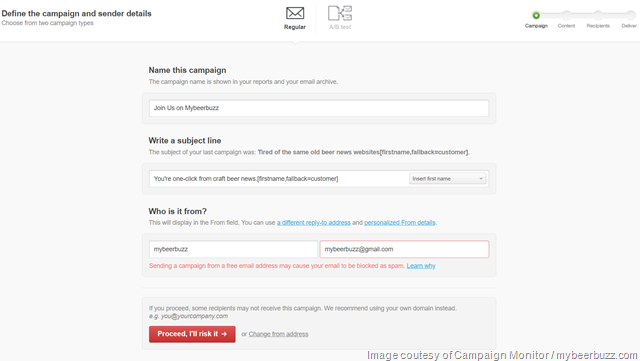Jump to the Content step marker

click(567, 16)
